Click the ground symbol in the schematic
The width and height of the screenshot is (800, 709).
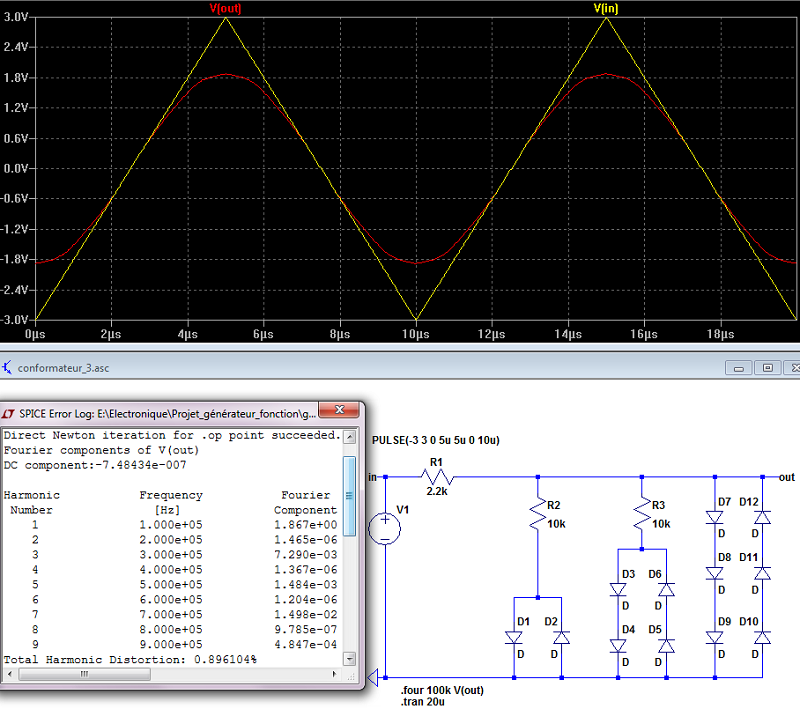(373, 678)
